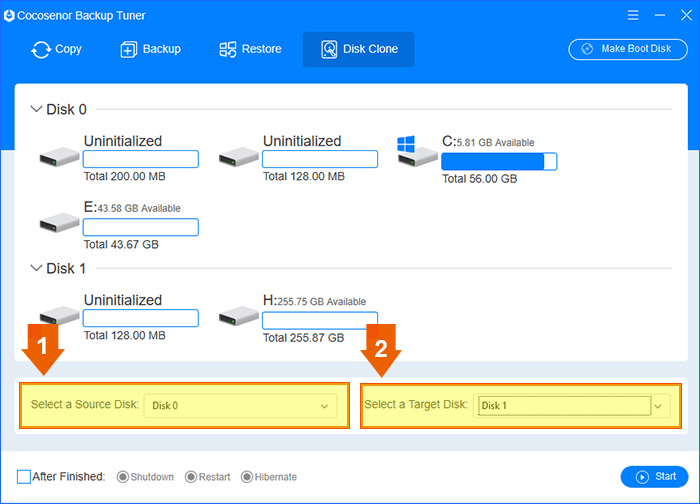Click the Cocosenor Backup Tuner logo icon
Screen dimensions: 700x504
[9, 16]
